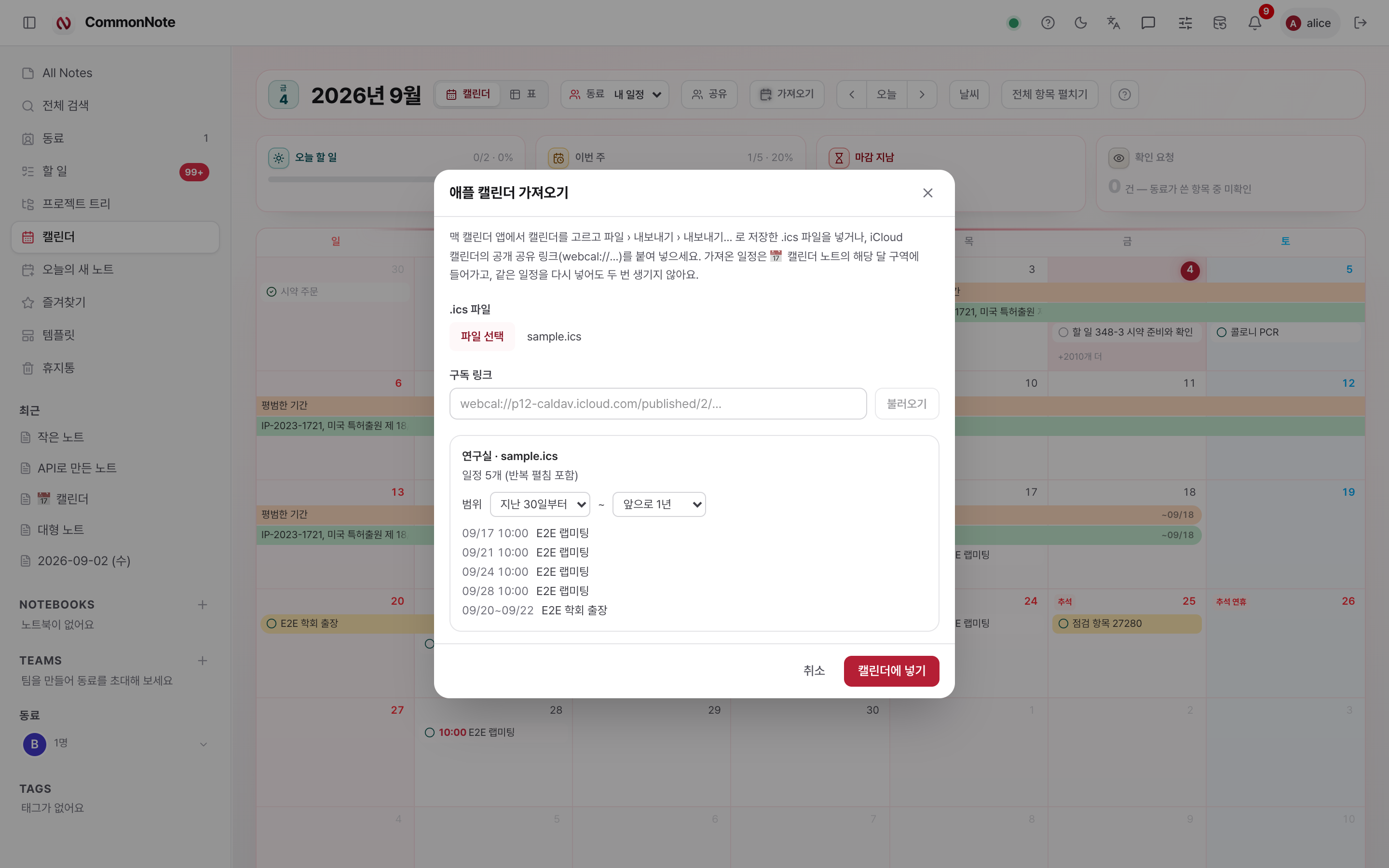Toggle the sidebar panel icon

point(29,22)
